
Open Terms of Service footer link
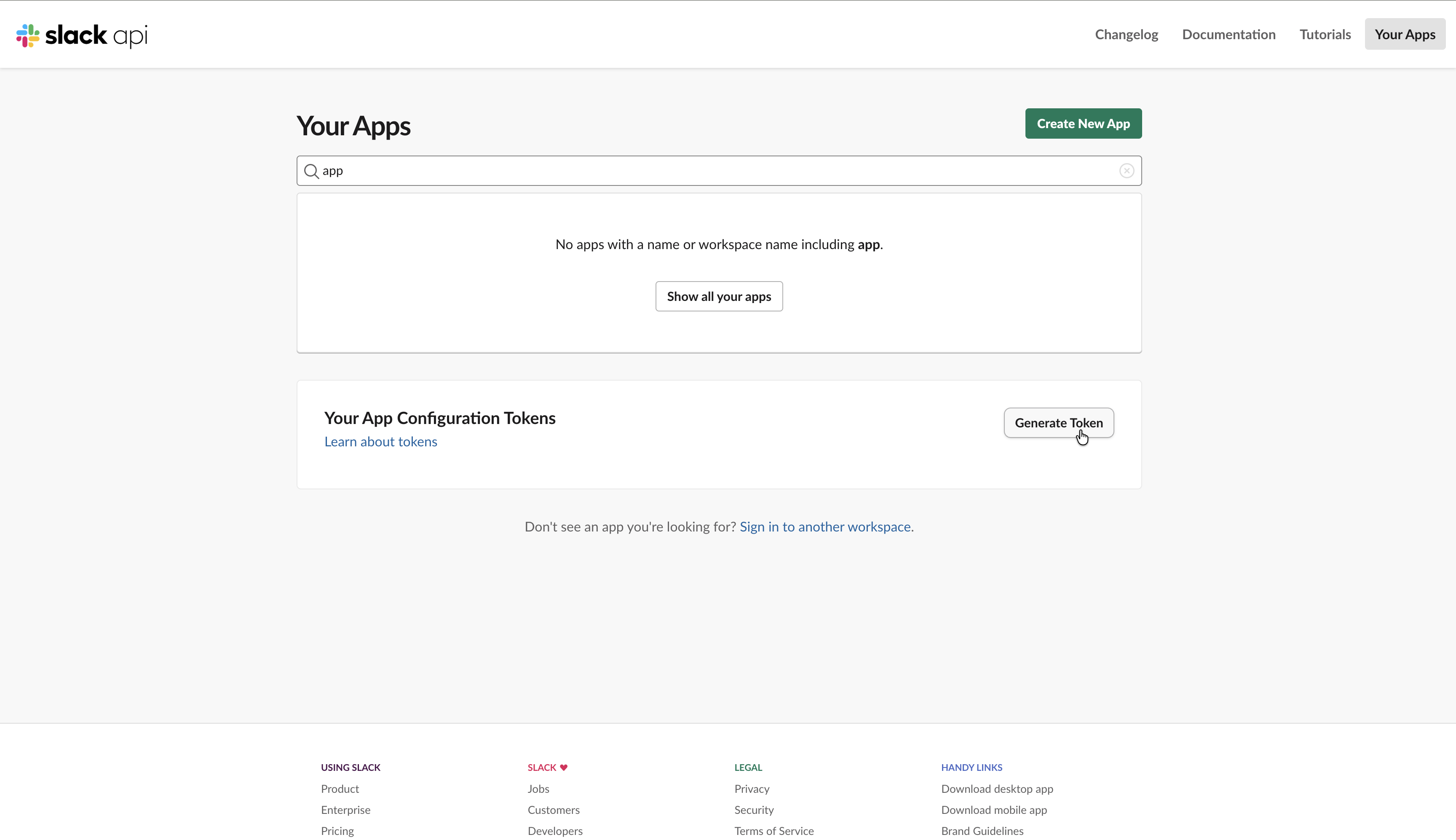pos(774,831)
